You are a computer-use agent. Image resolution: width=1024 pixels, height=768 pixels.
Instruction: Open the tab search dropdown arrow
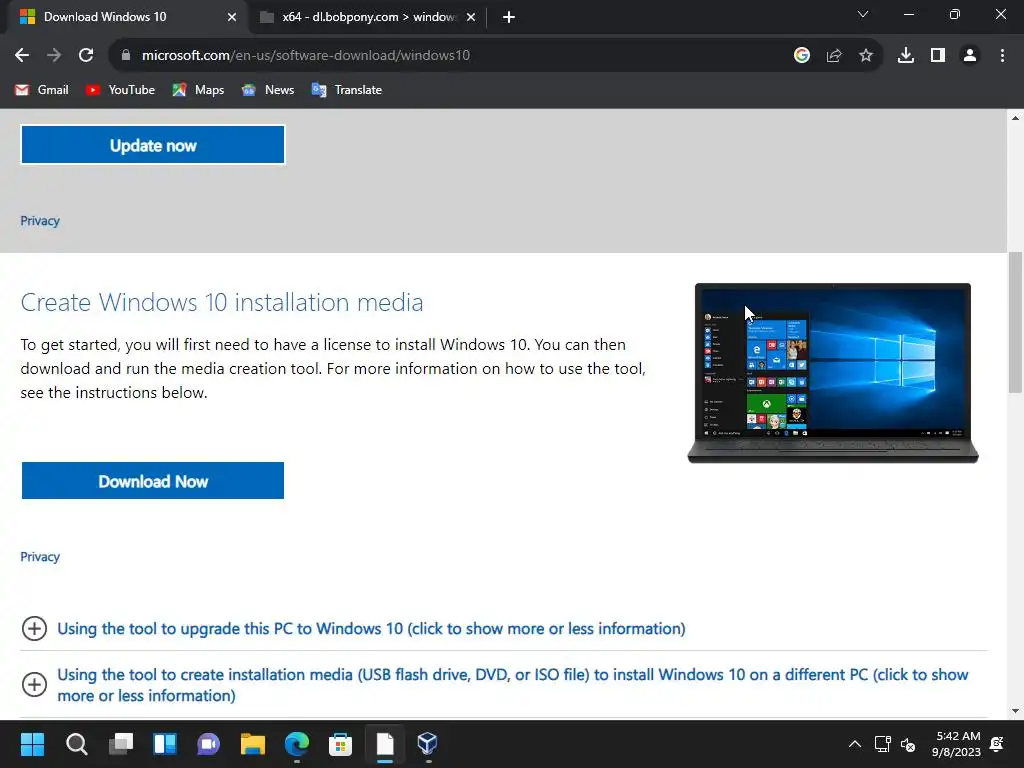tap(863, 14)
